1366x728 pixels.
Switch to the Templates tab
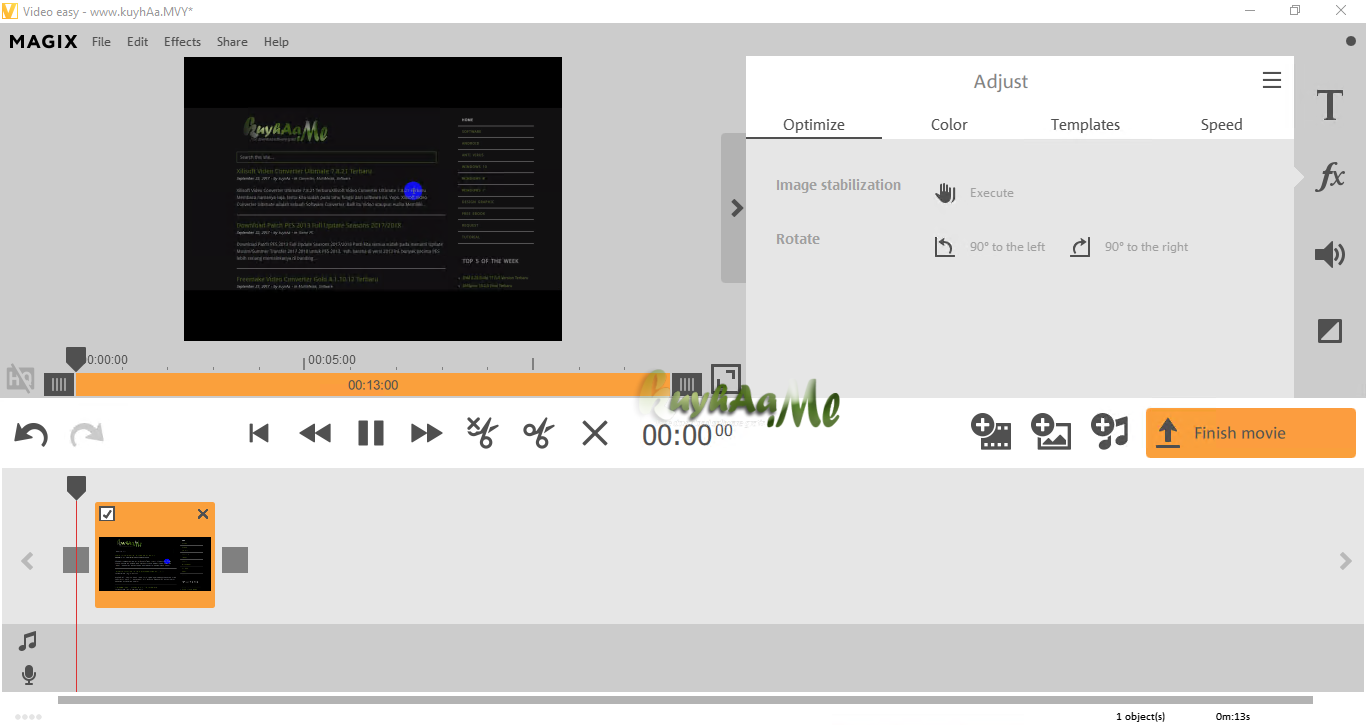[x=1085, y=125]
